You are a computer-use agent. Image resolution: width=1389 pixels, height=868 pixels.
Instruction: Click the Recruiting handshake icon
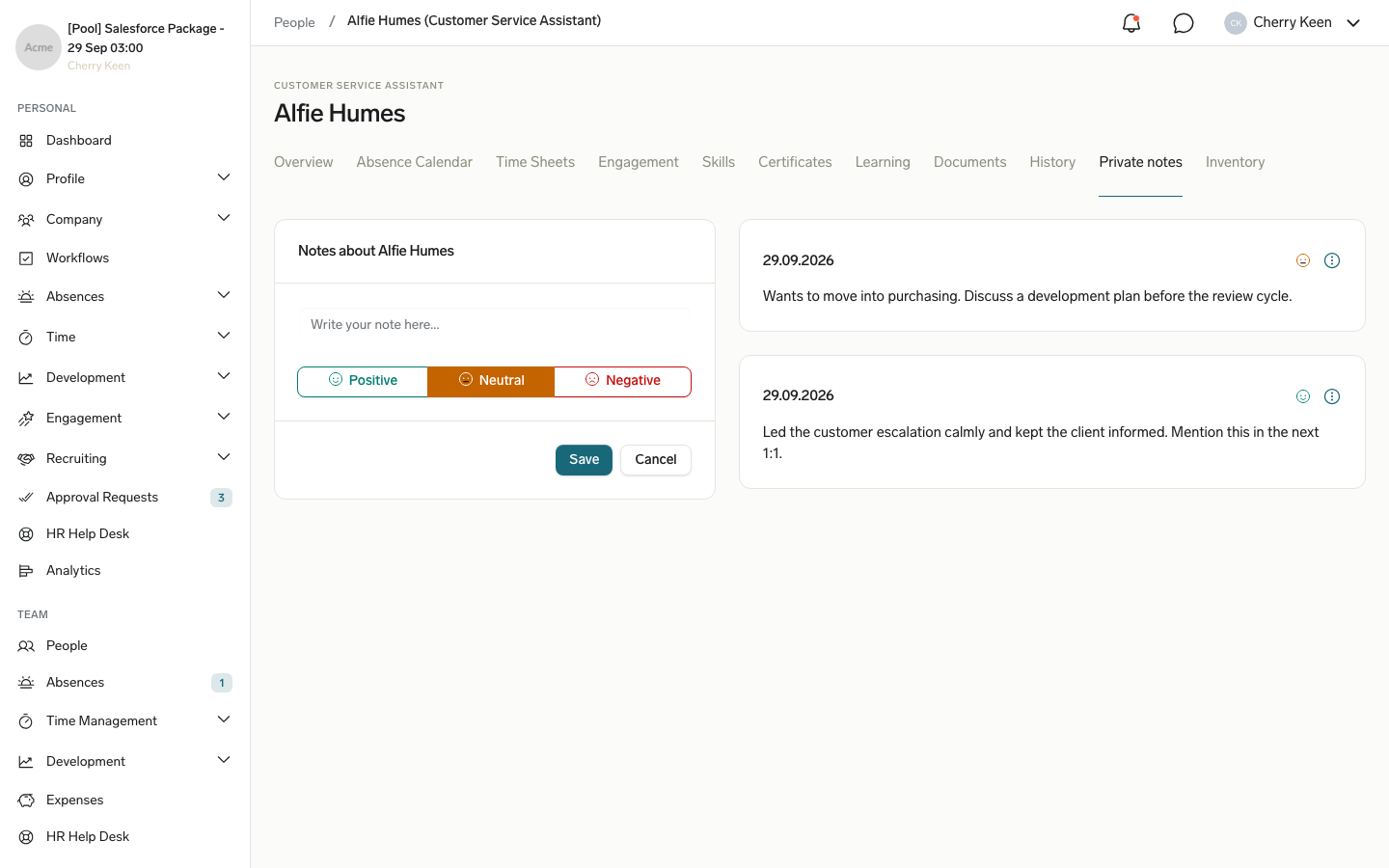[x=26, y=459]
